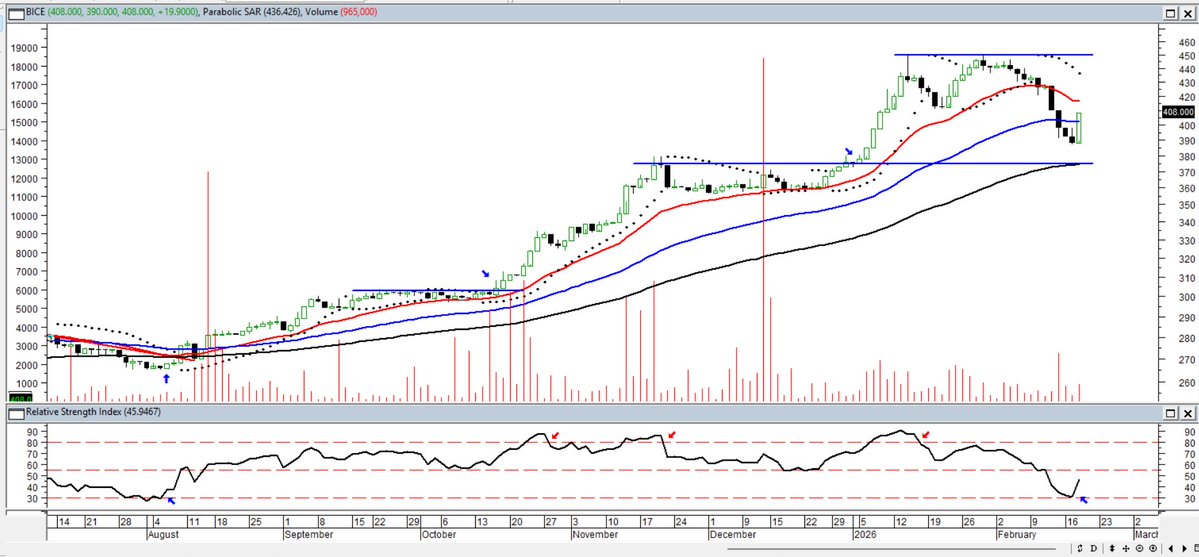Select the blue resistance line near 450
This screenshot has width=1199, height=557.
[x=993, y=55]
